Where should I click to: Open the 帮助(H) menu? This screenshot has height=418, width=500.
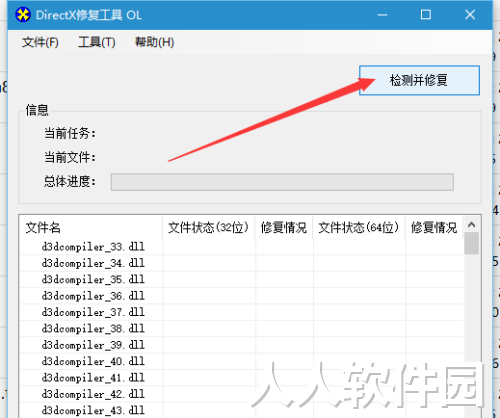click(x=154, y=42)
